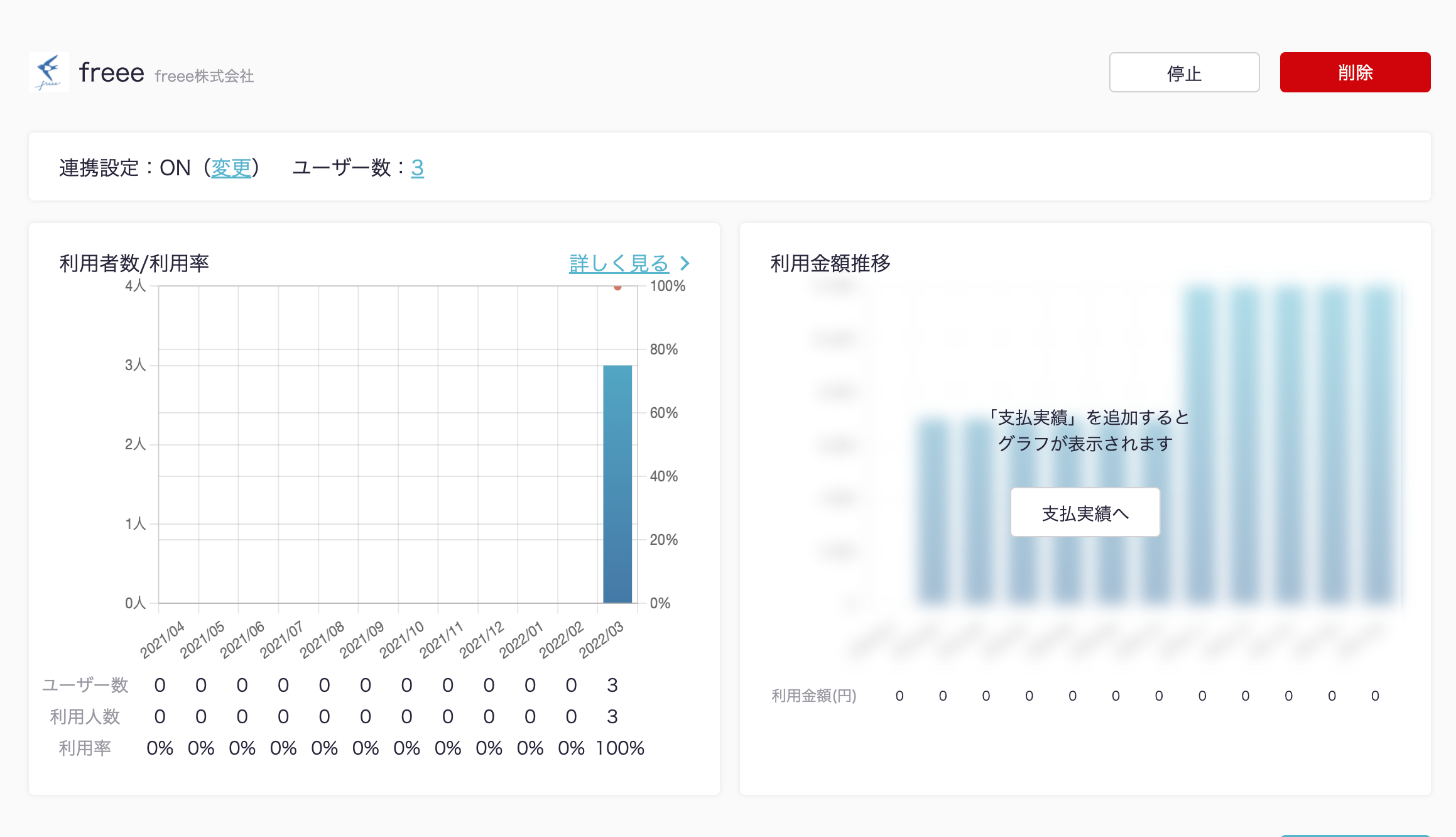The width and height of the screenshot is (1456, 837).
Task: Click the 利用者数/利用率 chart title
Action: [x=134, y=263]
